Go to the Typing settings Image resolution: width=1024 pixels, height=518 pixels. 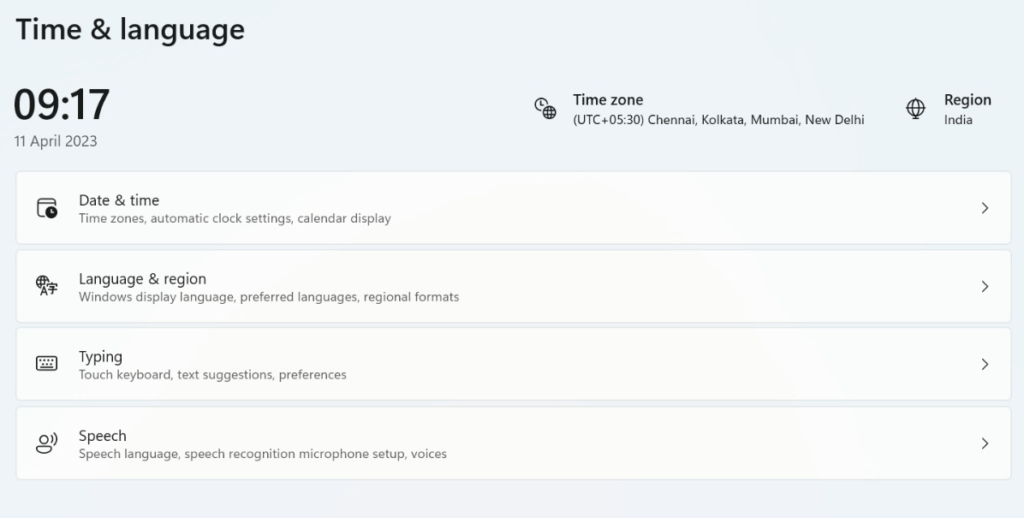101,357
